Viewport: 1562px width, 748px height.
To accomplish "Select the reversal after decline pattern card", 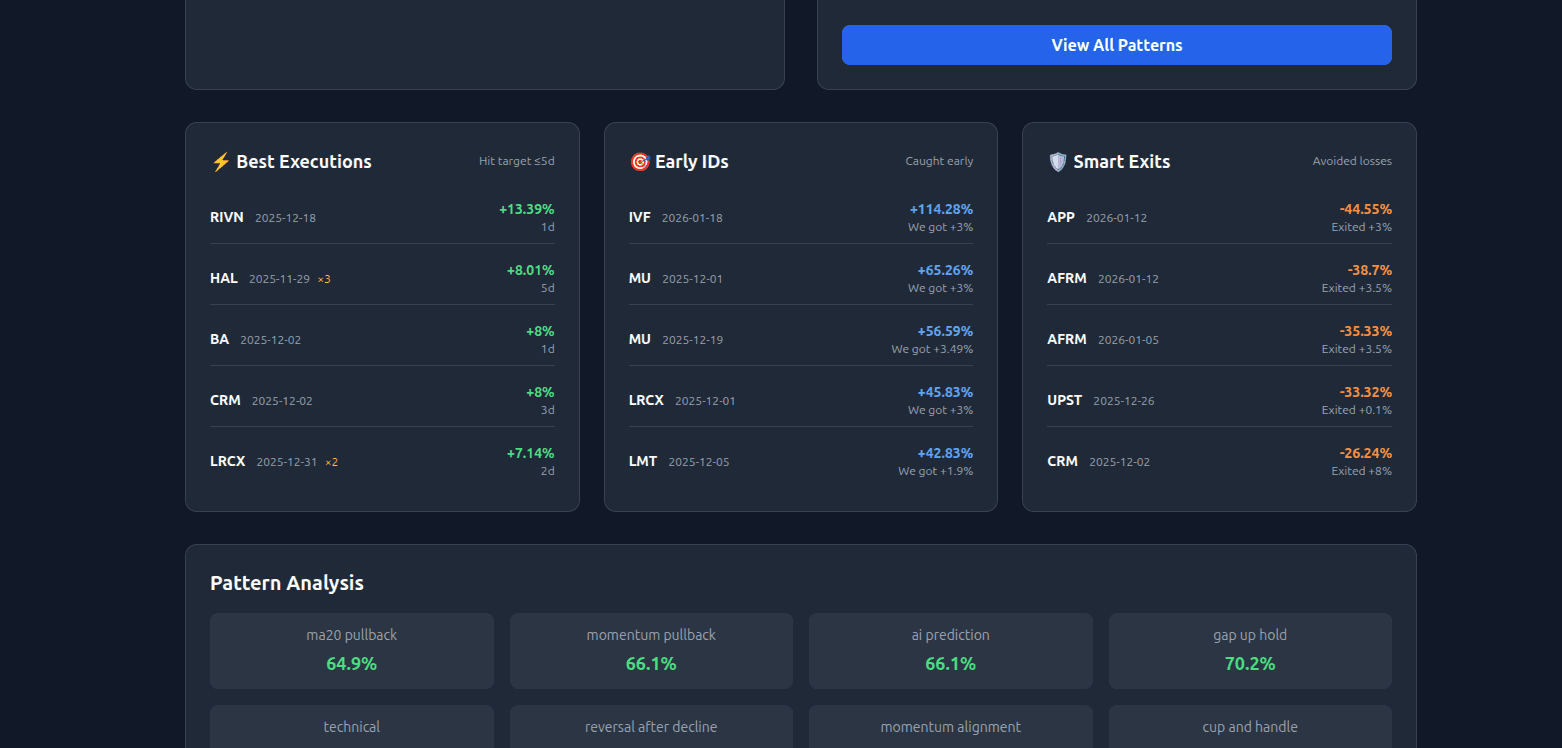I will pos(651,727).
